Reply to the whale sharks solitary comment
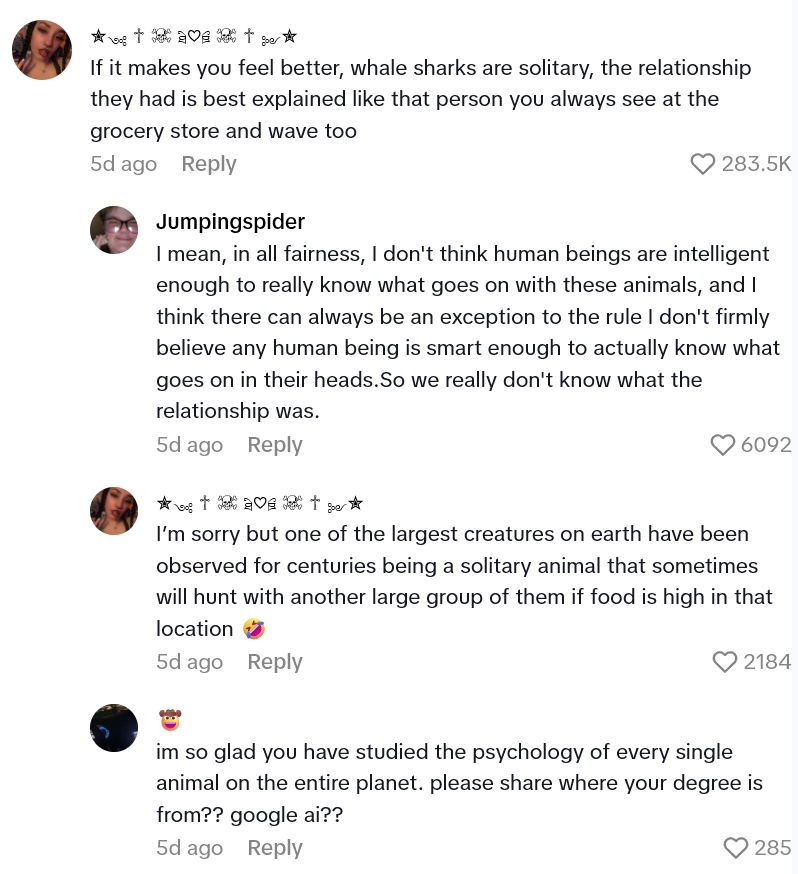This screenshot has width=798, height=874. [x=208, y=164]
